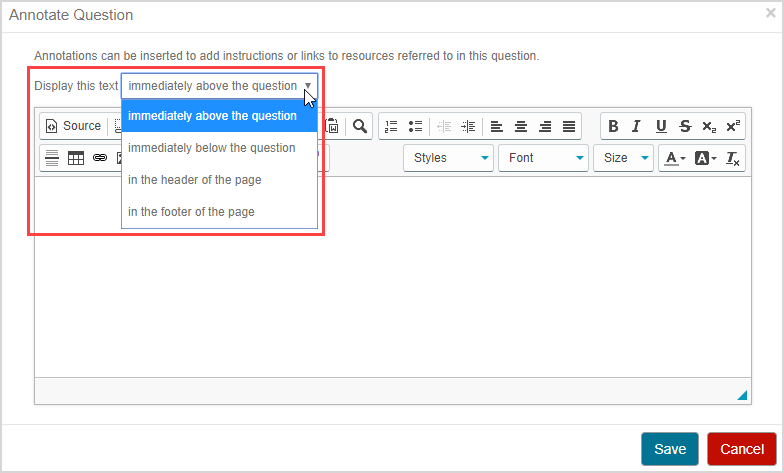Open the Styles dropdown
This screenshot has height=473, width=784.
[448, 158]
